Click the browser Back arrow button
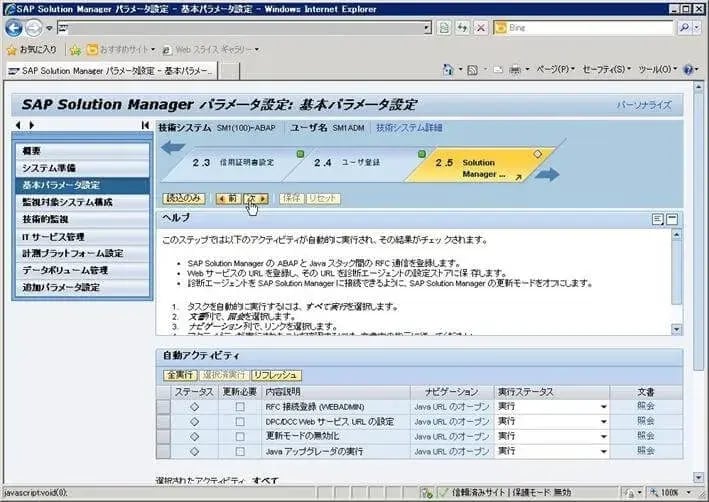 [x=14, y=28]
